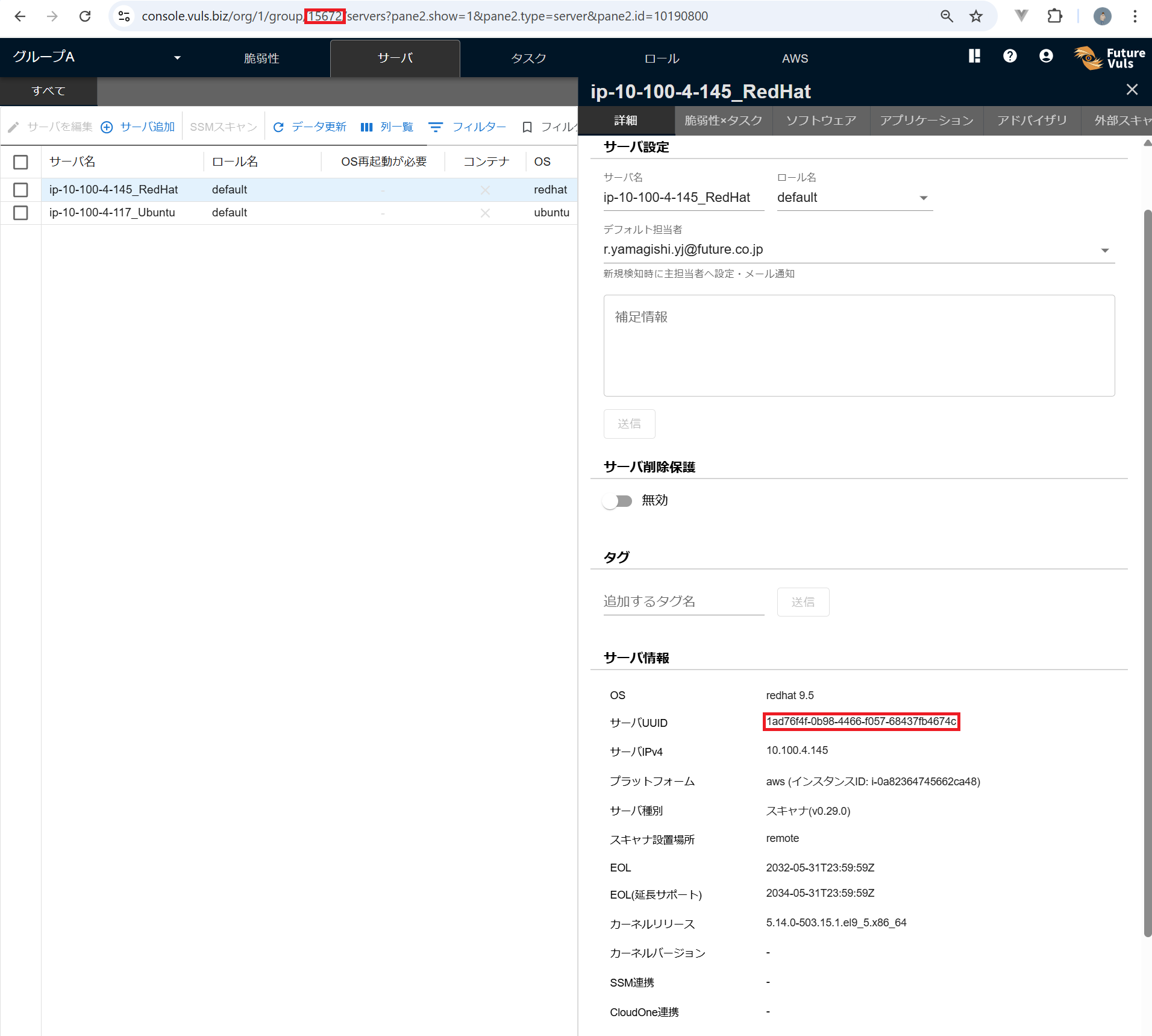Image resolution: width=1152 pixels, height=1036 pixels.
Task: Expand the グループA group selector
Action: pyautogui.click(x=177, y=57)
